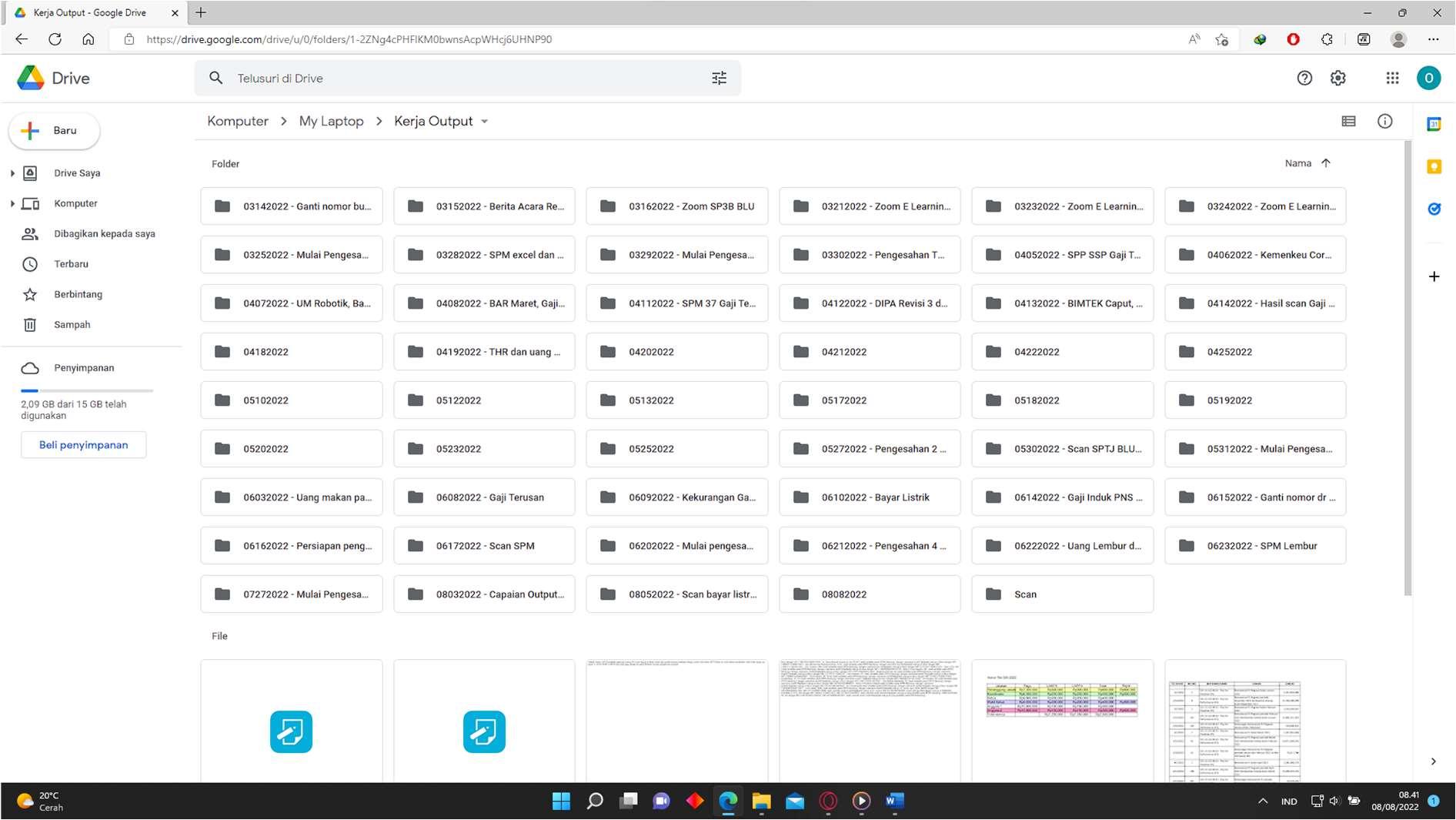1456x820 pixels.
Task: Open the Drive help and support menu
Action: coord(1304,78)
